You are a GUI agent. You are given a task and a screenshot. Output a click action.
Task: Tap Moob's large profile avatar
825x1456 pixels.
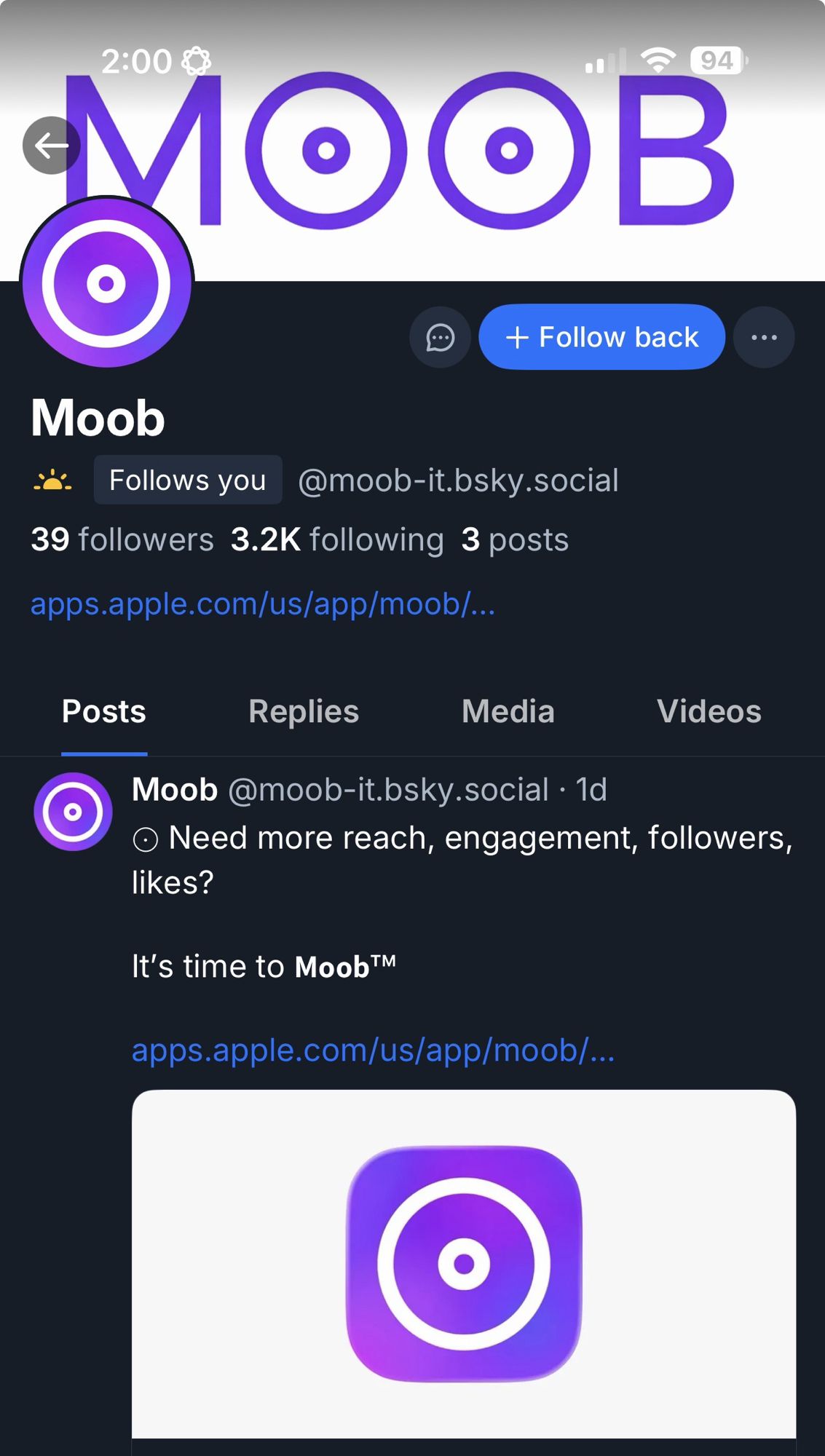[x=106, y=282]
